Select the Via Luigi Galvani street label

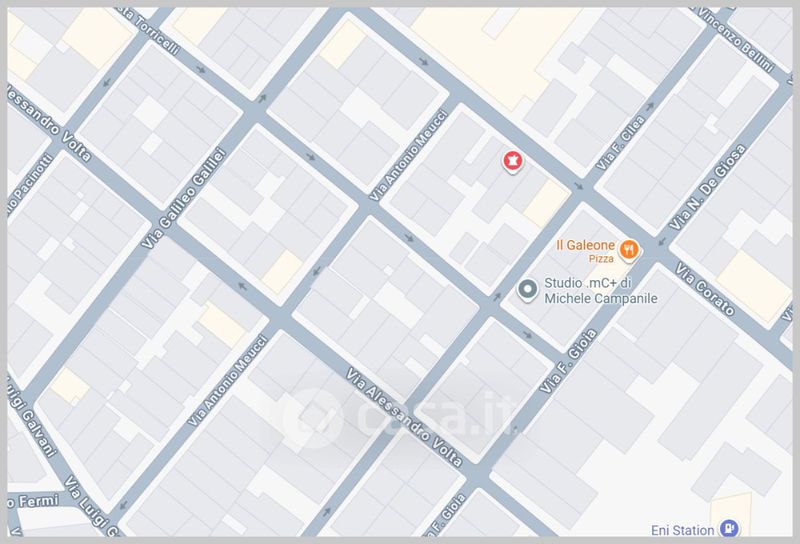(x=31, y=416)
